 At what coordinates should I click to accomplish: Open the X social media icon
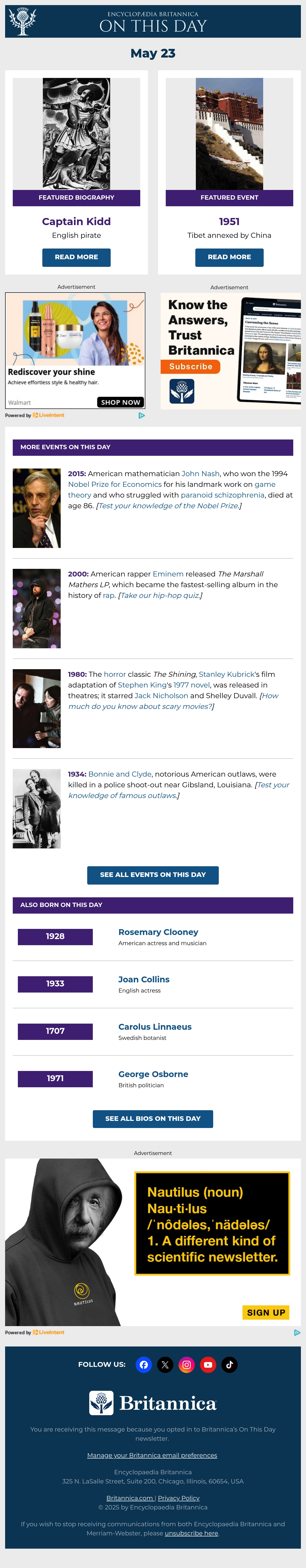tap(165, 1364)
